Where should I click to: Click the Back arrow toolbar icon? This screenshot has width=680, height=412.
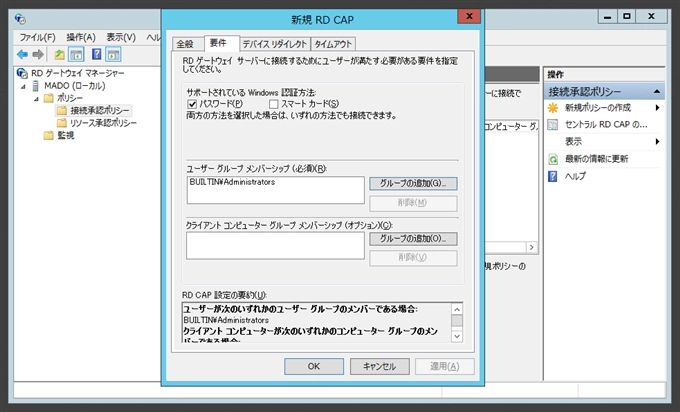point(22,54)
